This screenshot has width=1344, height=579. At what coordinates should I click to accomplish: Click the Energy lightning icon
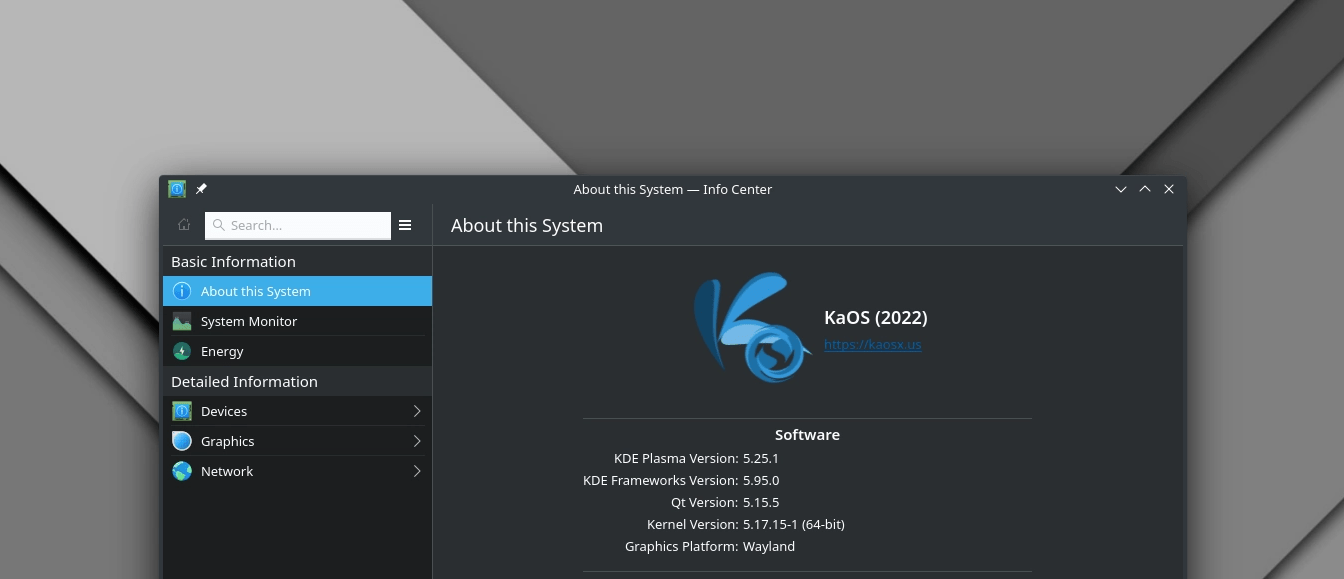pyautogui.click(x=182, y=351)
